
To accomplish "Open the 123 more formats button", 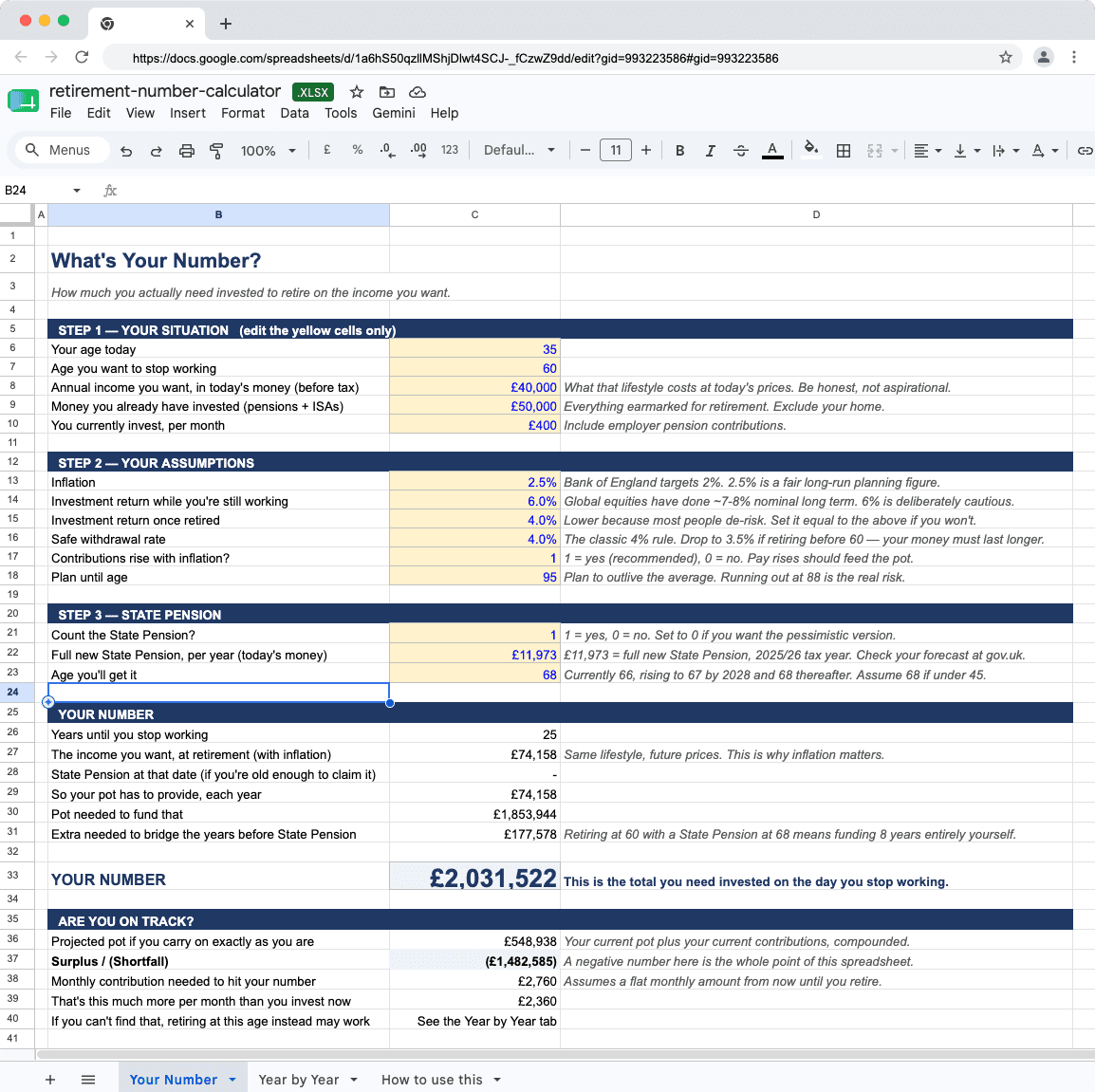I will click(450, 149).
